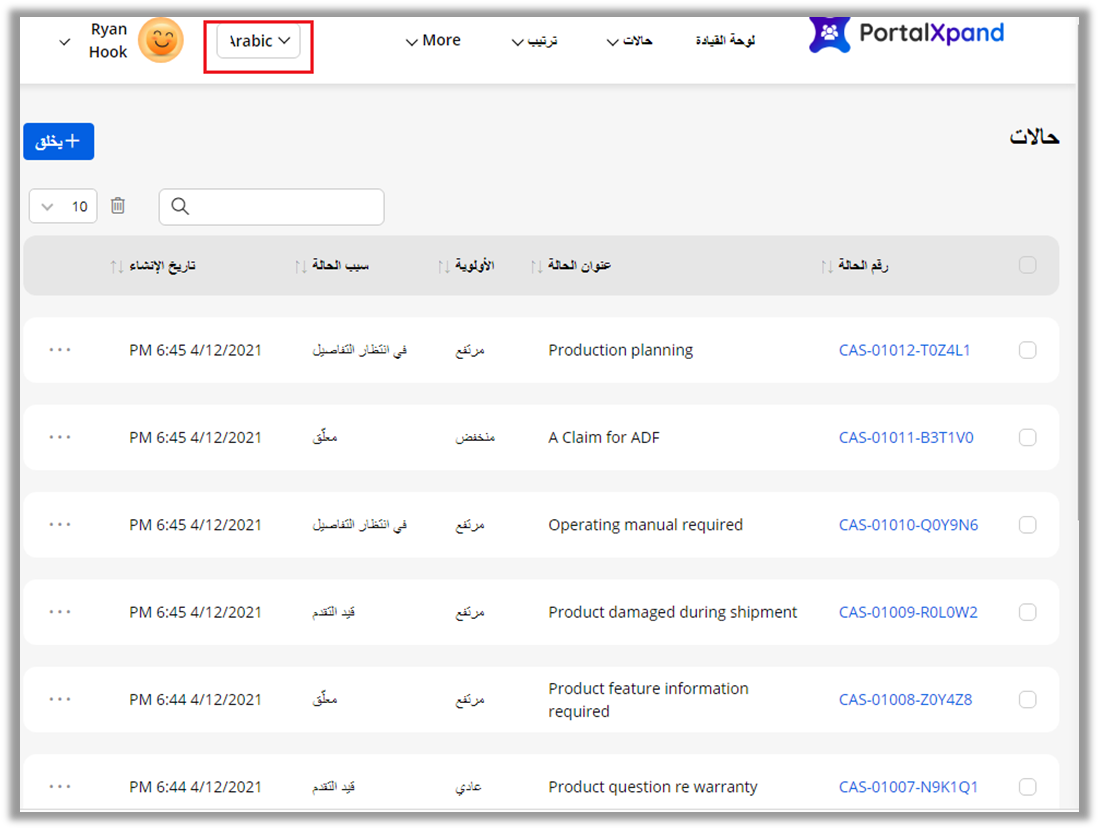Click Ryan Hook's smiley avatar
Image resolution: width=1100 pixels, height=830 pixels.
161,41
